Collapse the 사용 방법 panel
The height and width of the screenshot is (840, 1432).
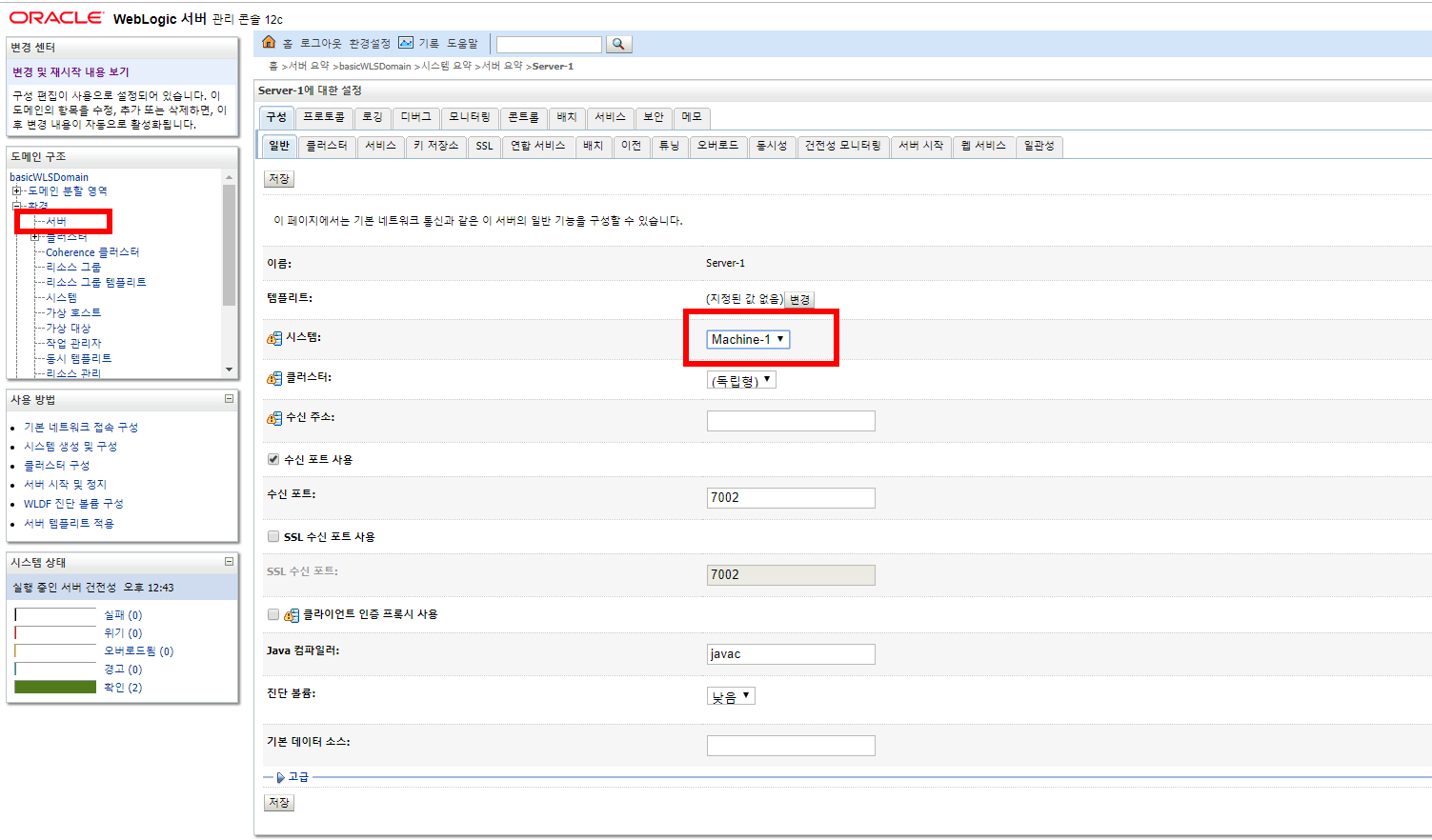pyautogui.click(x=229, y=399)
